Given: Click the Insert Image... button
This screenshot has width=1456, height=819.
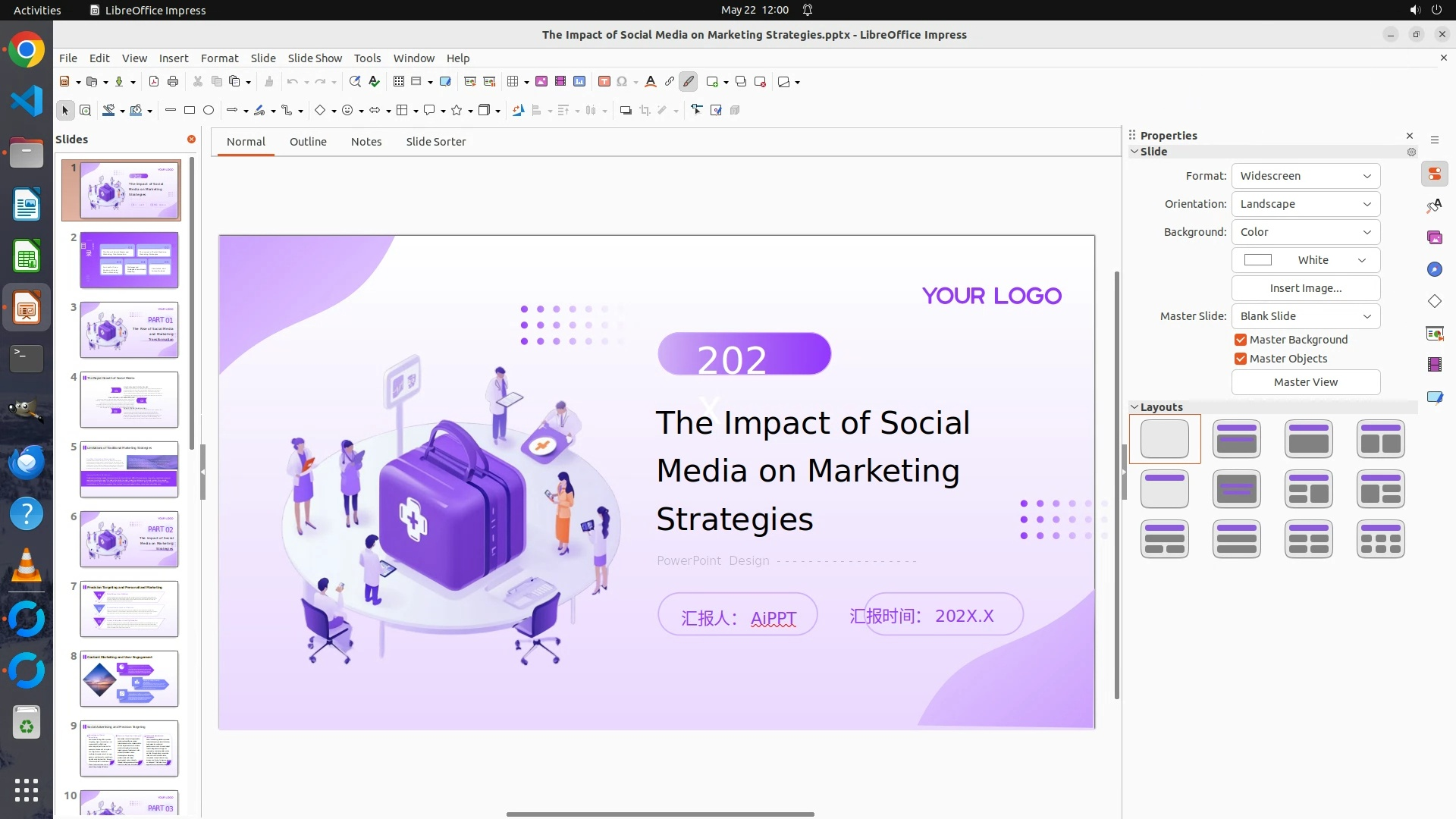Looking at the screenshot, I should click(x=1305, y=288).
